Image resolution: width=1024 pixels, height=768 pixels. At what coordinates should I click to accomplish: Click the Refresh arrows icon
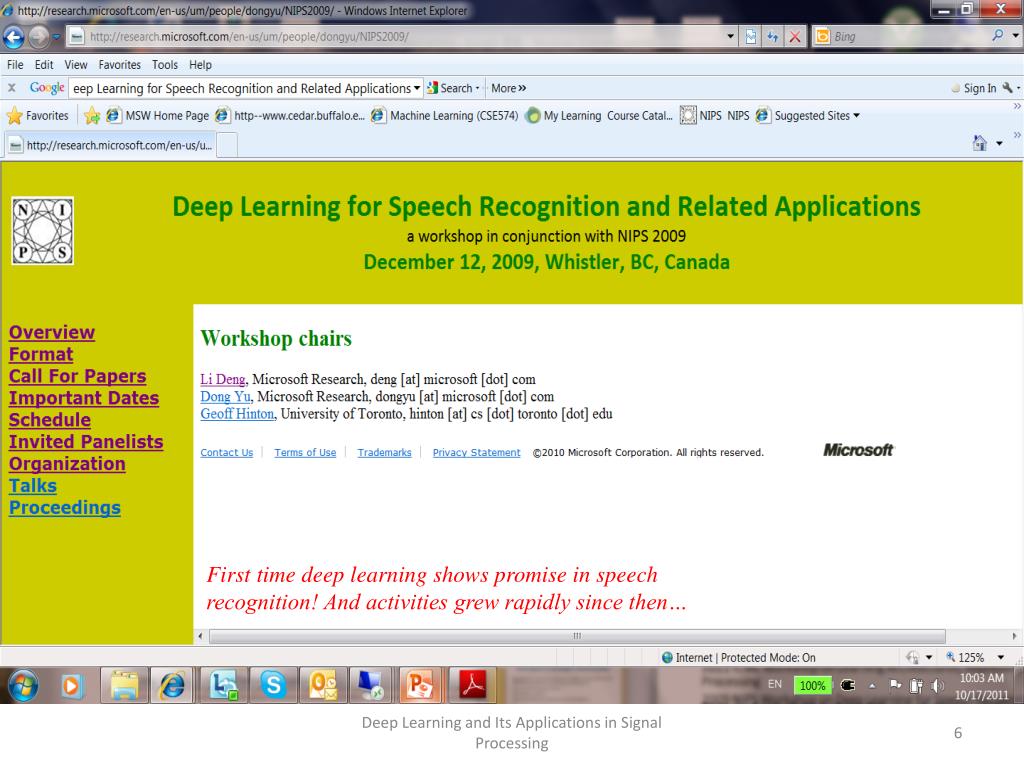click(773, 37)
